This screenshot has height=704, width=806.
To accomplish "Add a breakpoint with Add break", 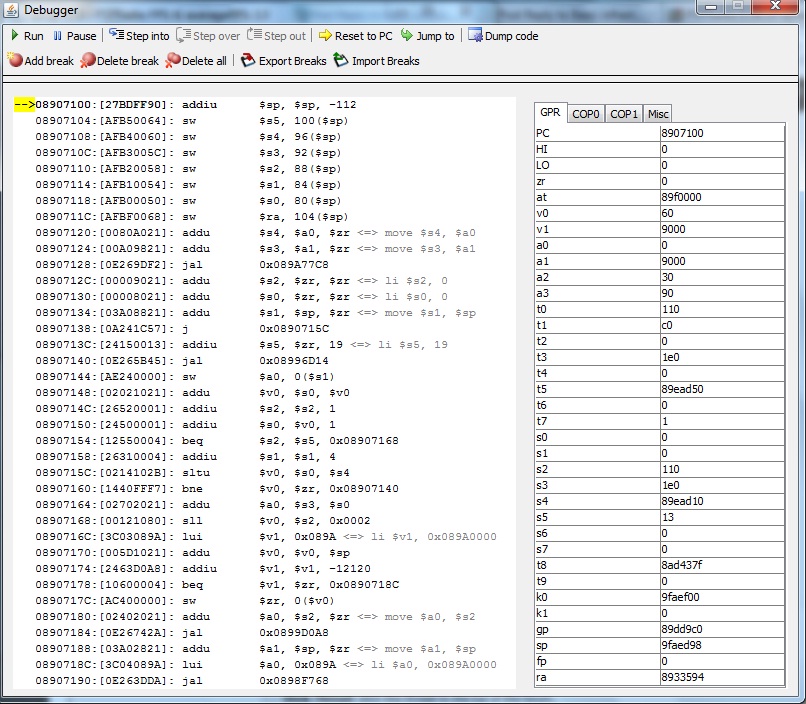I will (41, 61).
